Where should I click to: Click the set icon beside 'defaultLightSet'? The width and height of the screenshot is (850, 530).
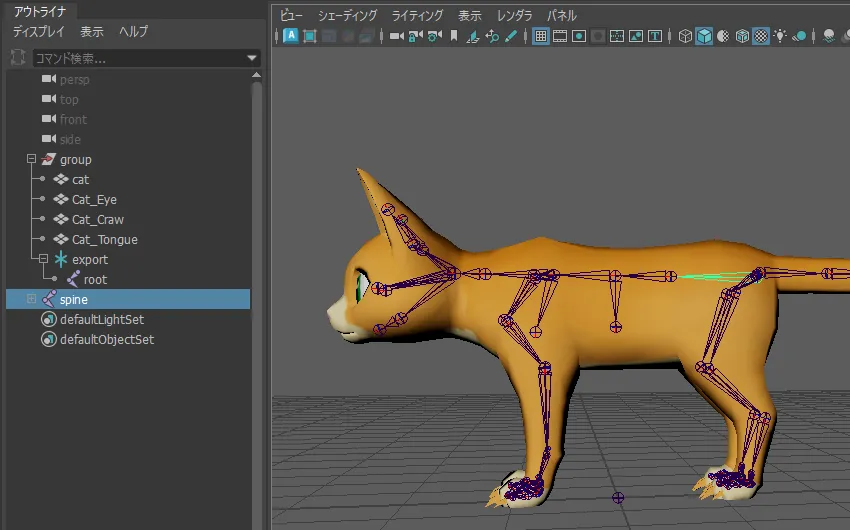[x=49, y=319]
